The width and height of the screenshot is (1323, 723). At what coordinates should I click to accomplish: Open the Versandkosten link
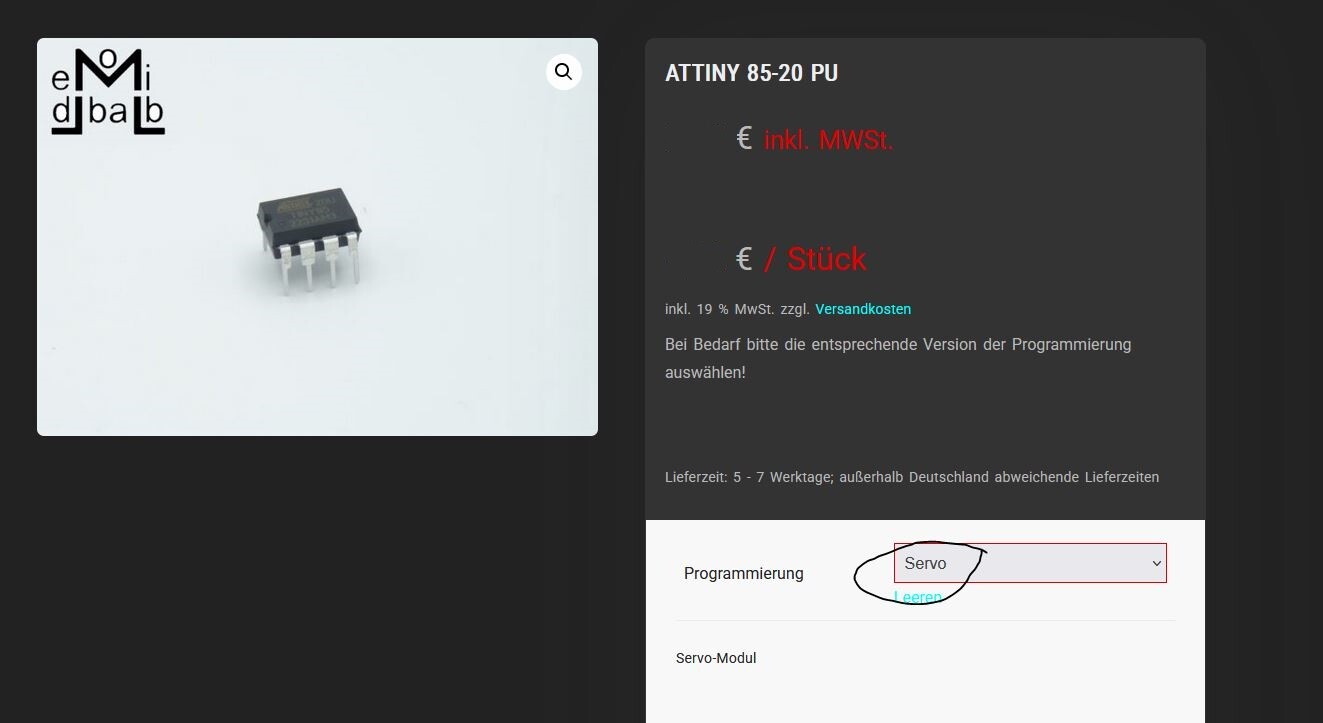pos(863,309)
